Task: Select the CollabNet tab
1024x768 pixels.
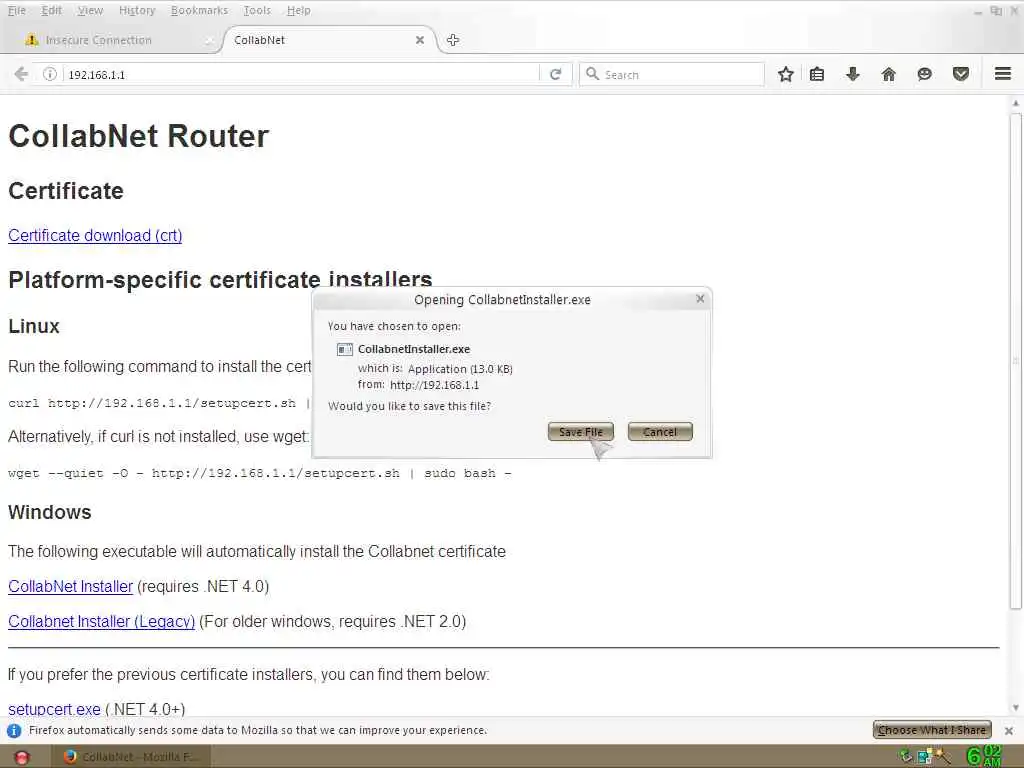Action: pos(327,40)
